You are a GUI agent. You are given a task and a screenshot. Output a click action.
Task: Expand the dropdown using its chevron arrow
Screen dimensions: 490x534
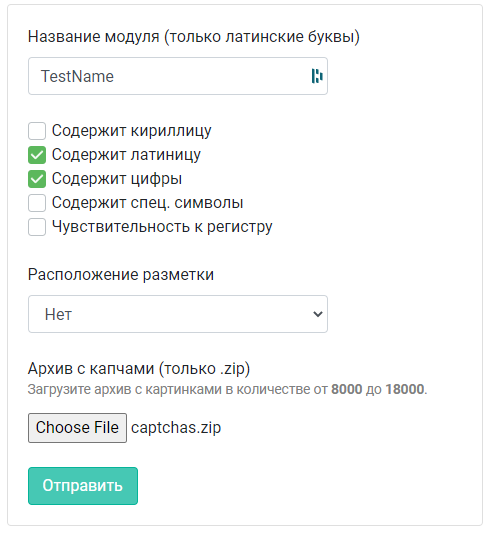[317, 314]
